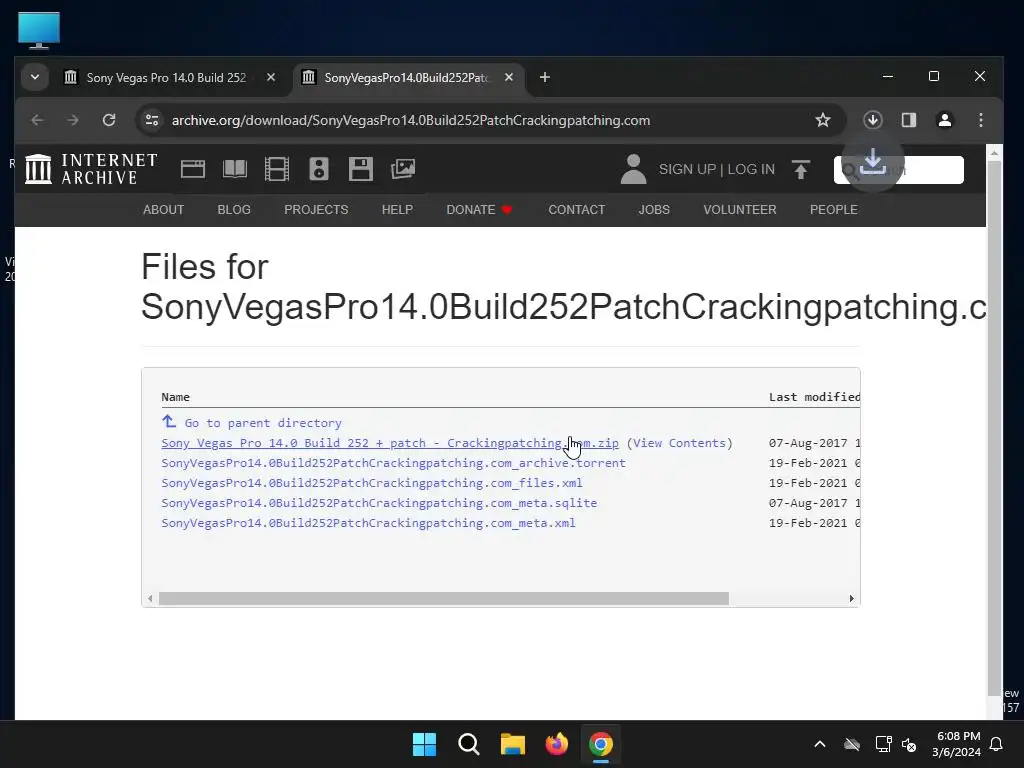Open the BLOG menu item

pyautogui.click(x=234, y=210)
